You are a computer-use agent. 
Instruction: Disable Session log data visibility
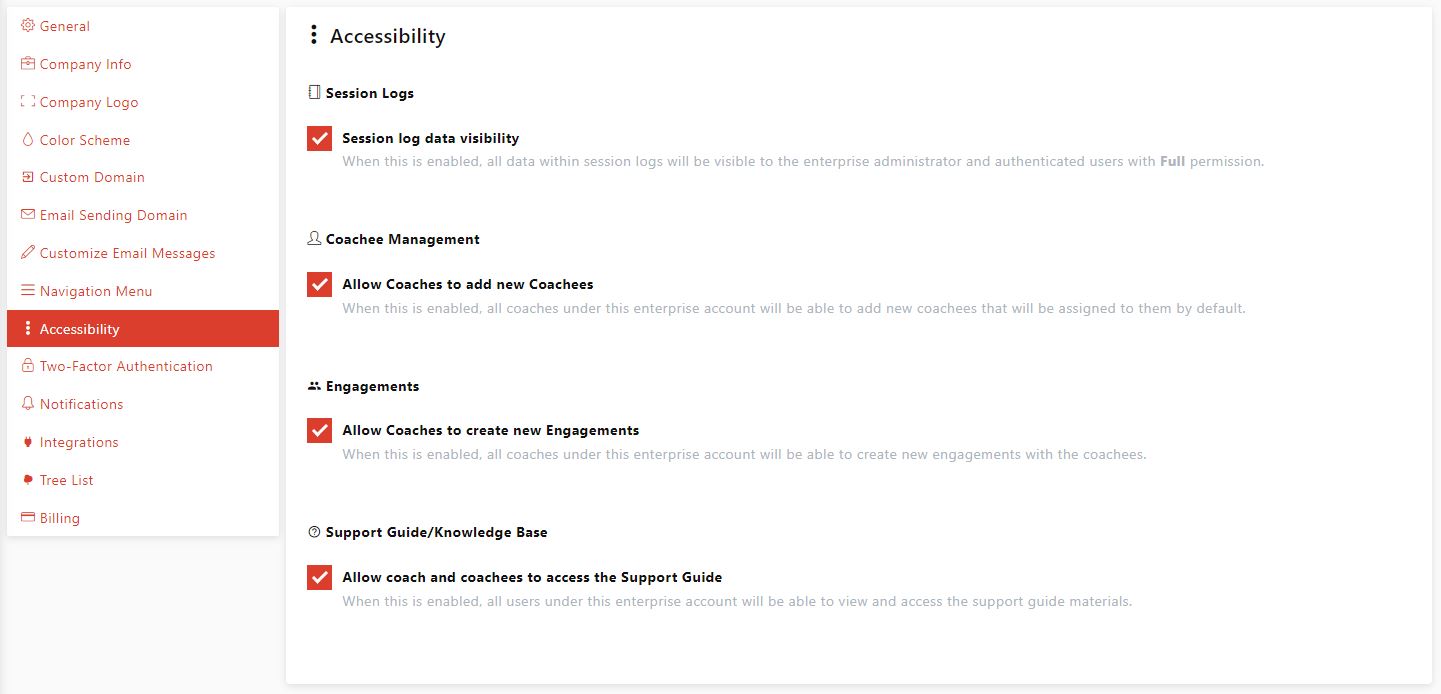click(318, 138)
